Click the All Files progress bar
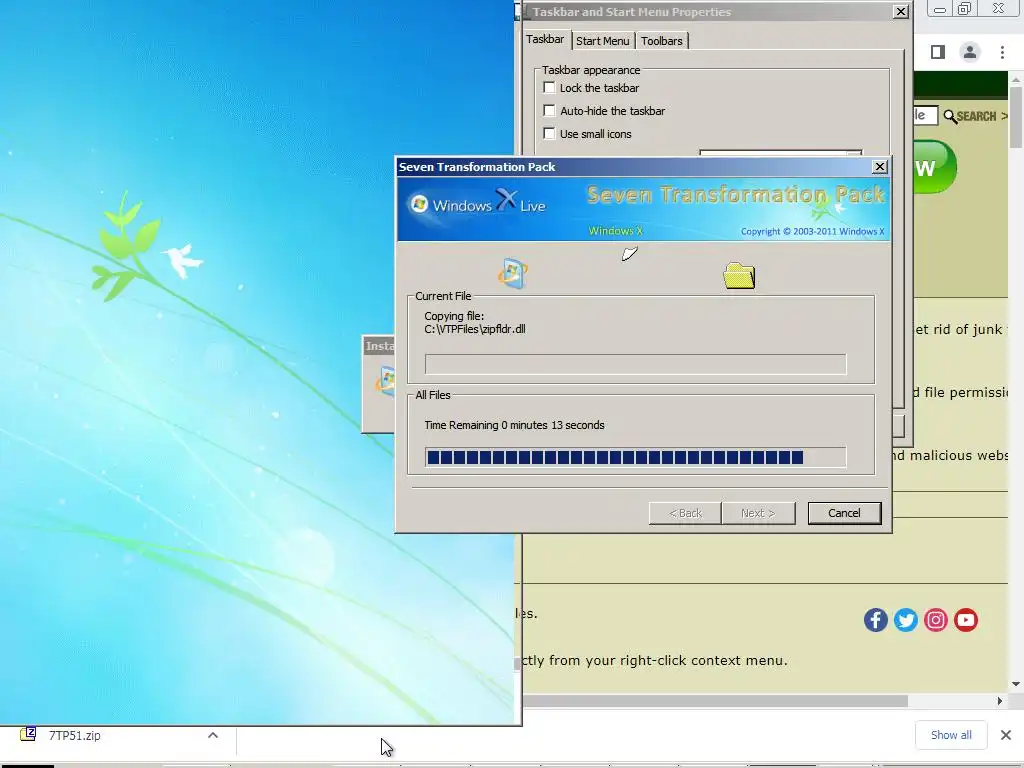The image size is (1024, 768). tap(635, 457)
